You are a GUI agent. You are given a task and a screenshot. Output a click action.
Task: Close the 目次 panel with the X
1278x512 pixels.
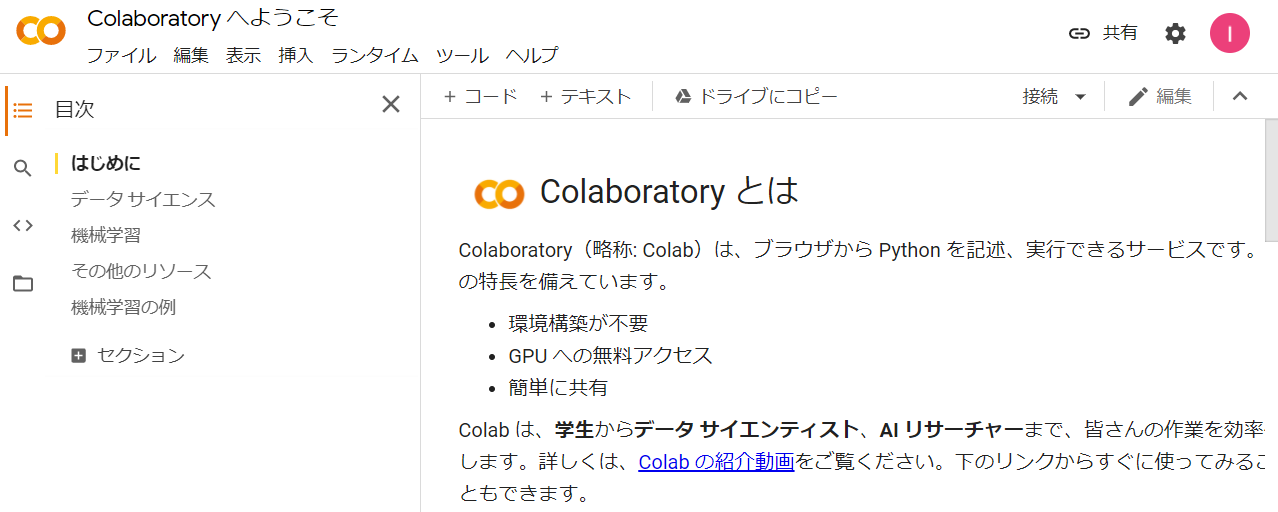391,104
